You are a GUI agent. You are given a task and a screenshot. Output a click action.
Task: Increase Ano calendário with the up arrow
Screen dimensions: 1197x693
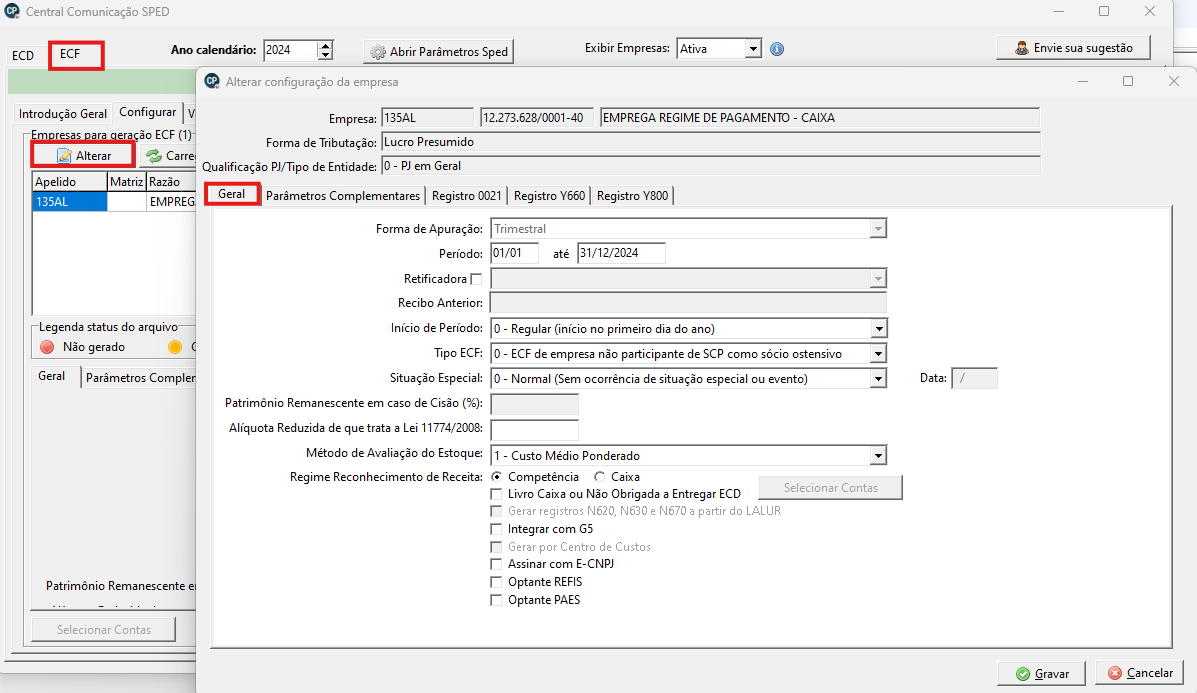tap(325, 45)
